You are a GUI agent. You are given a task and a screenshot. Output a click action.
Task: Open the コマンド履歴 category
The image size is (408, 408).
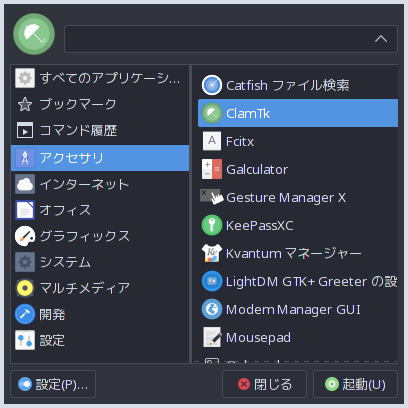tap(100, 130)
